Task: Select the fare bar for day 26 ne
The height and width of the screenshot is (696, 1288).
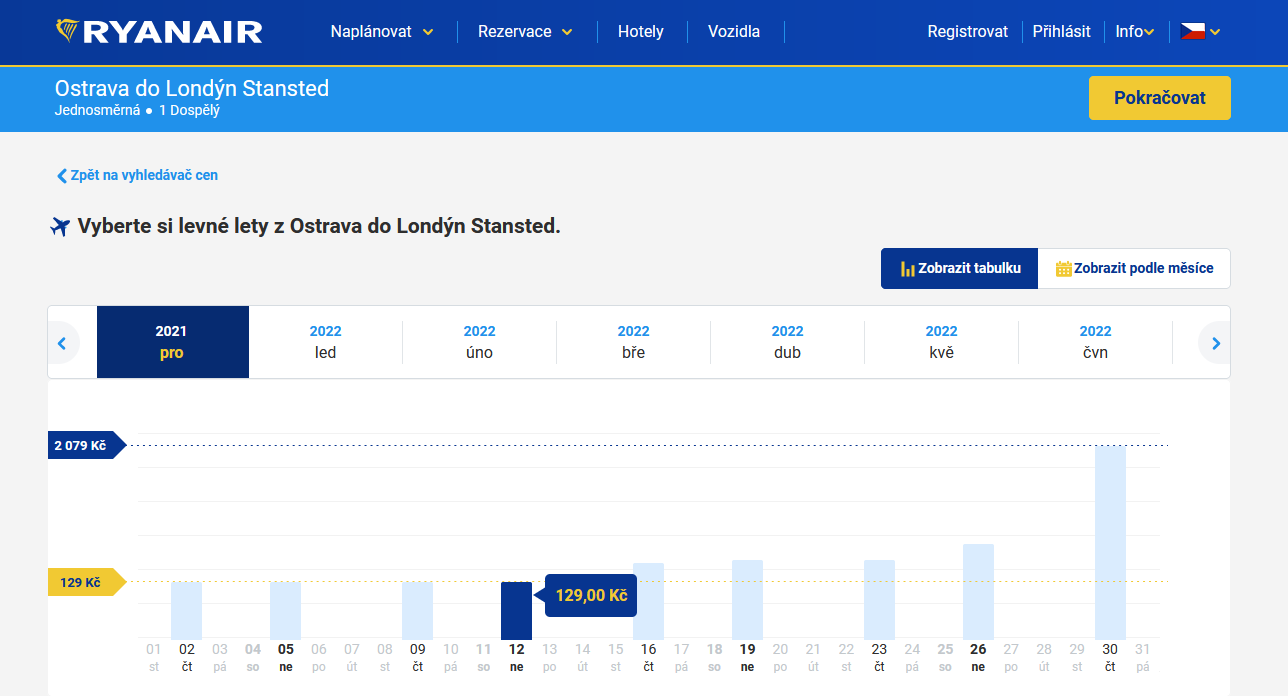Action: point(978,592)
